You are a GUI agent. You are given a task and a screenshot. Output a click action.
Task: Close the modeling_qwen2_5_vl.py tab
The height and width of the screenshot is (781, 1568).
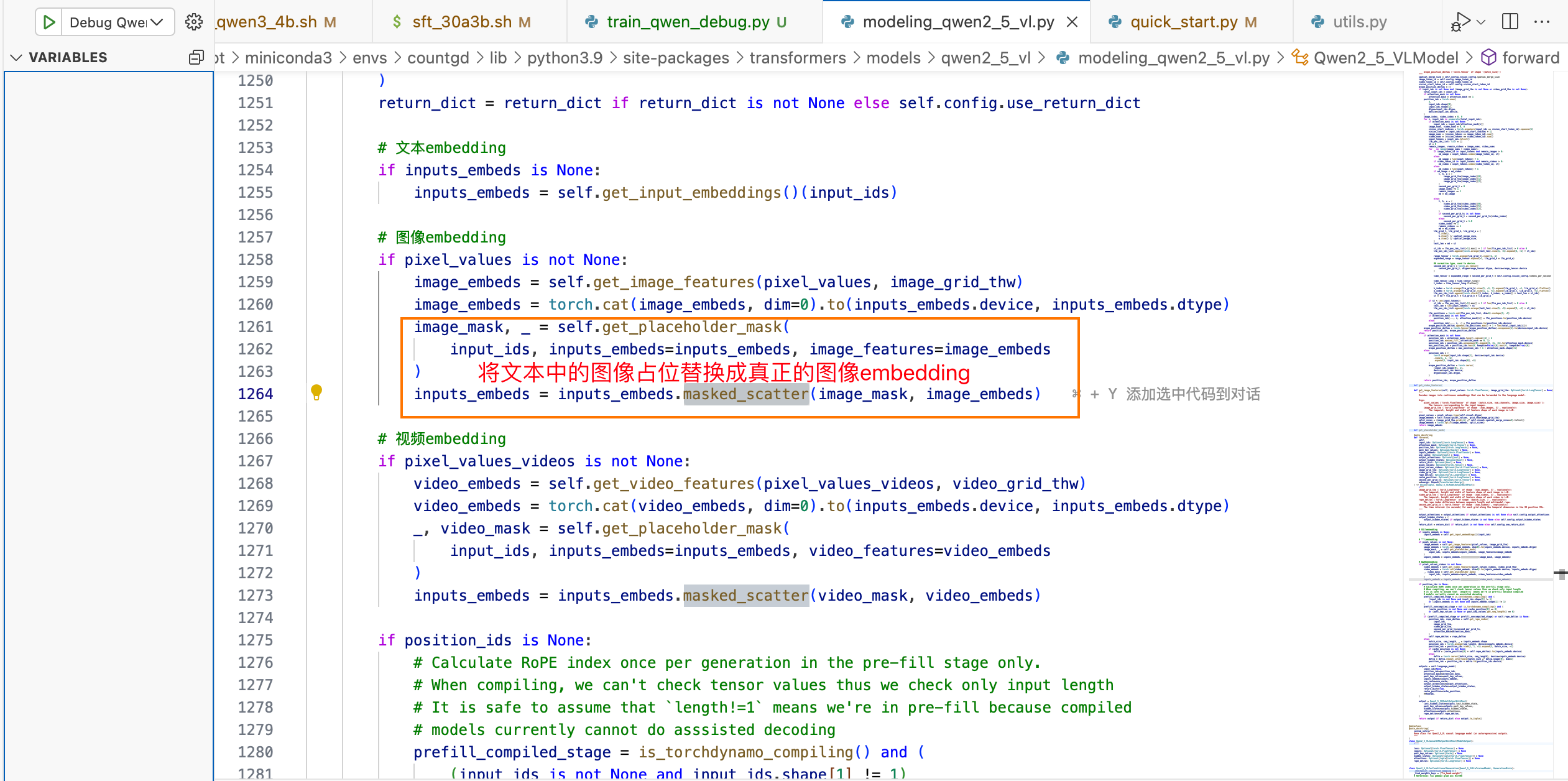pos(1072,22)
